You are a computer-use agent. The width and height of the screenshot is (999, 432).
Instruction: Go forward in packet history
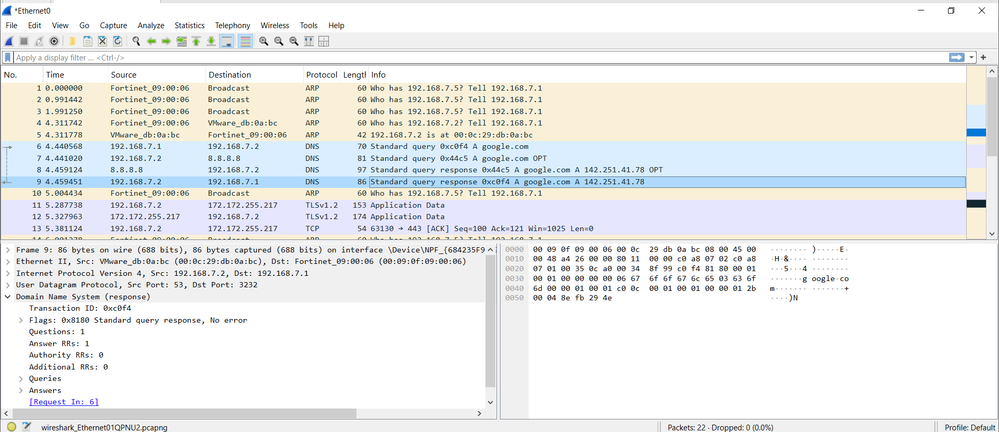166,41
